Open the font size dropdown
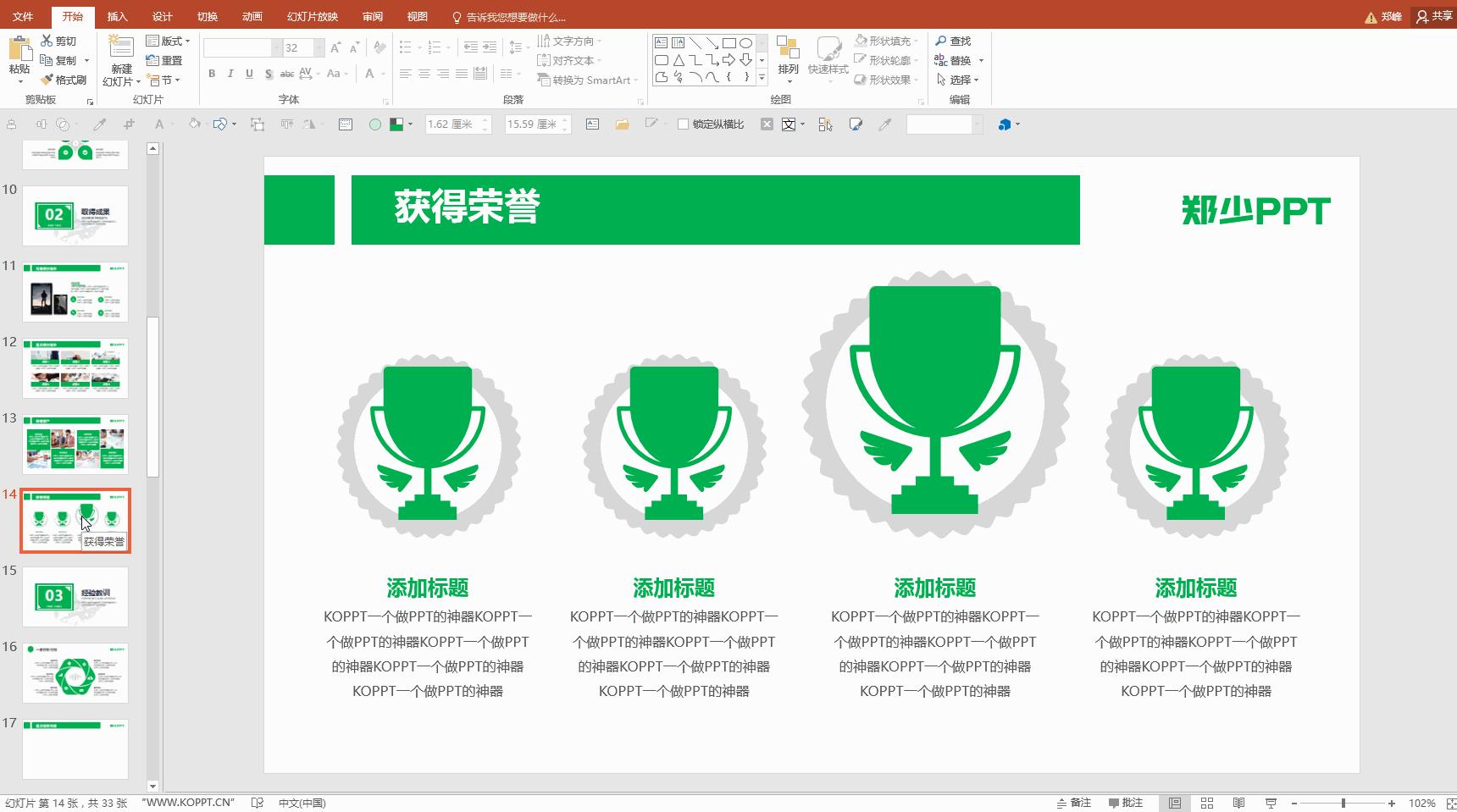 pyautogui.click(x=318, y=47)
